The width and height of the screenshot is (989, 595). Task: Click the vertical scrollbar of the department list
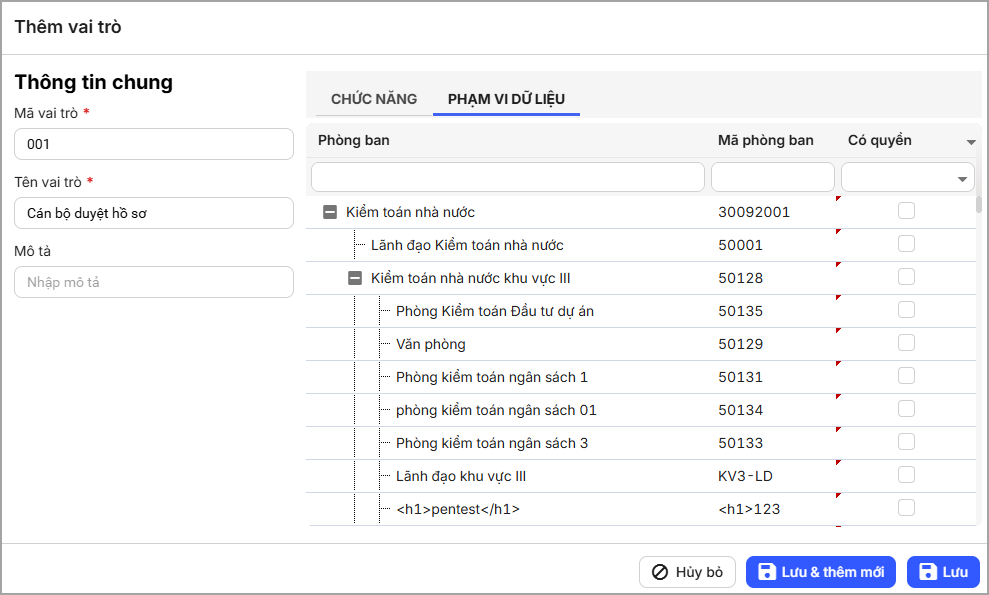(x=979, y=205)
